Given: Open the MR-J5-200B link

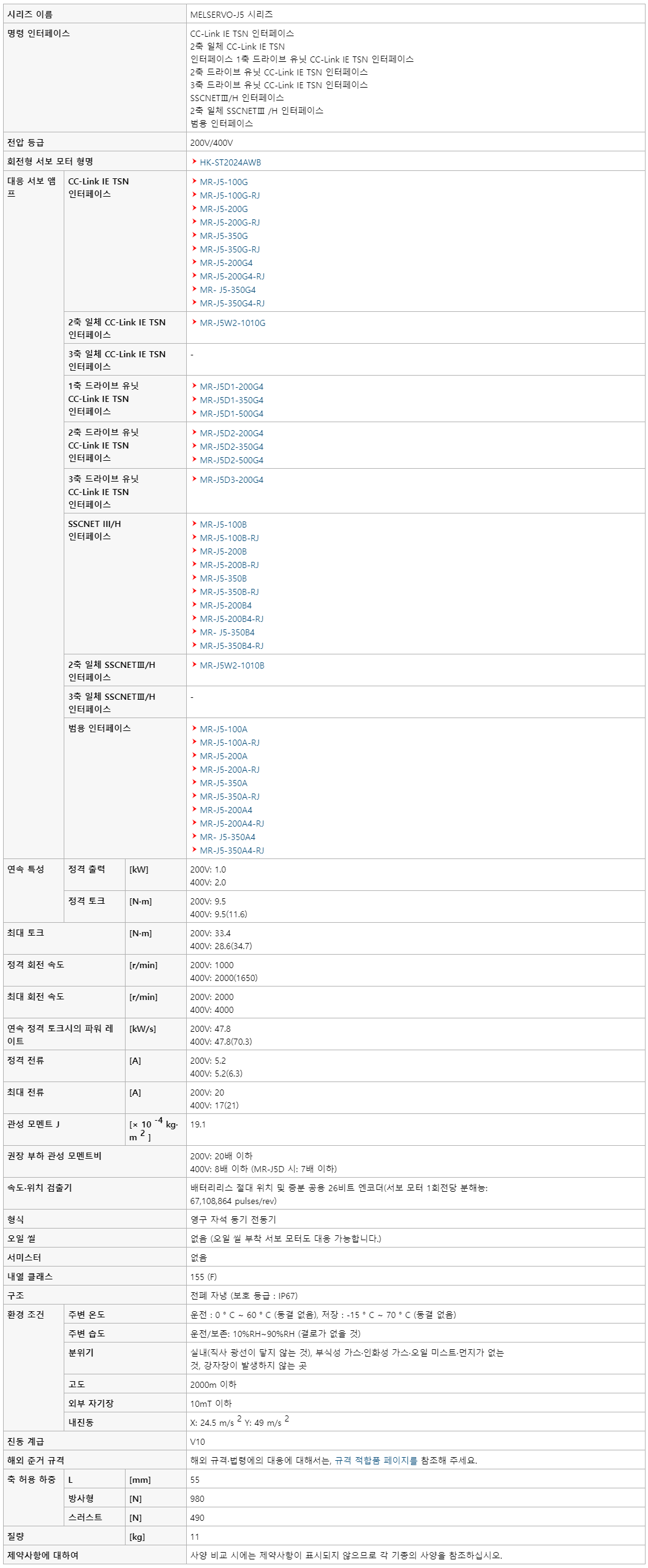Looking at the screenshot, I should (223, 551).
